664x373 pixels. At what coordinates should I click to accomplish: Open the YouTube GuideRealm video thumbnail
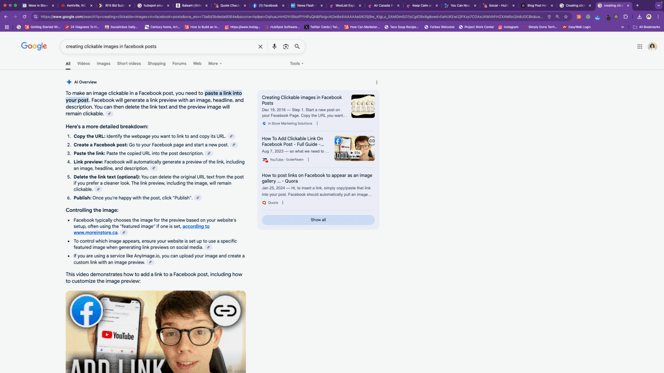354,148
